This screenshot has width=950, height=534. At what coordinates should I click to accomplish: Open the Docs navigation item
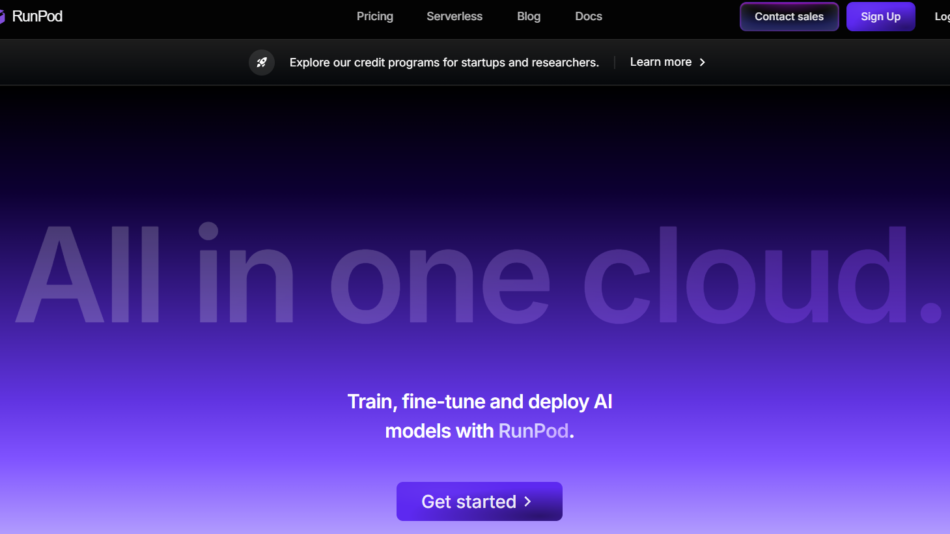[x=588, y=16]
